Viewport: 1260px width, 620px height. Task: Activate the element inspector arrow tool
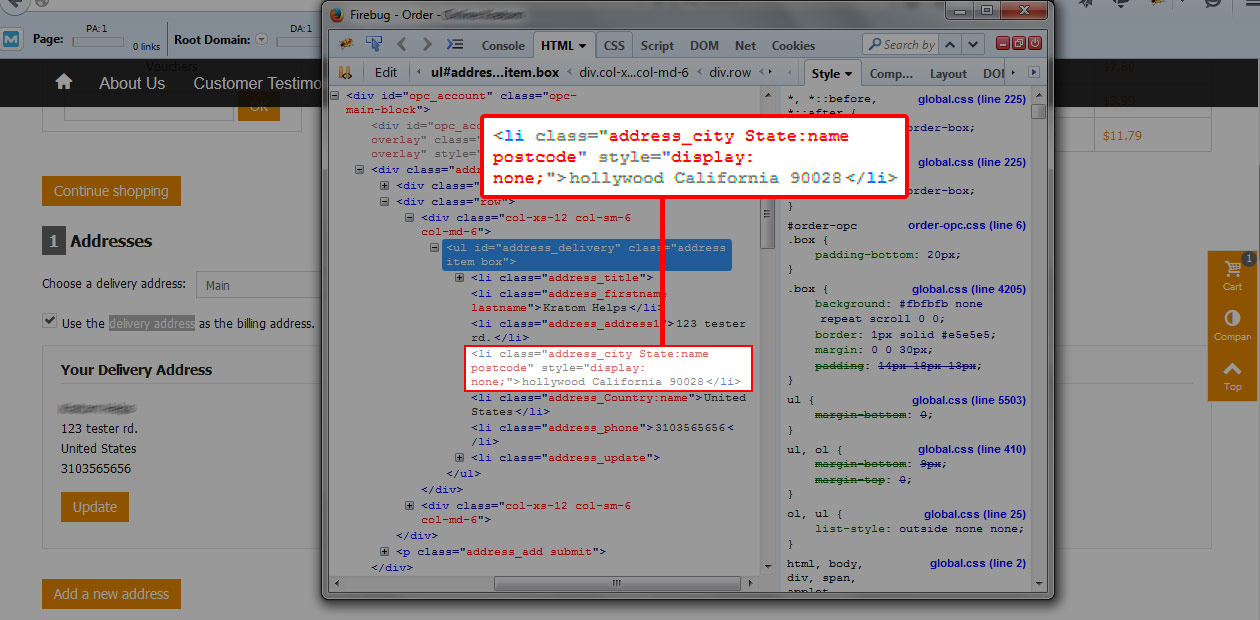[x=374, y=44]
